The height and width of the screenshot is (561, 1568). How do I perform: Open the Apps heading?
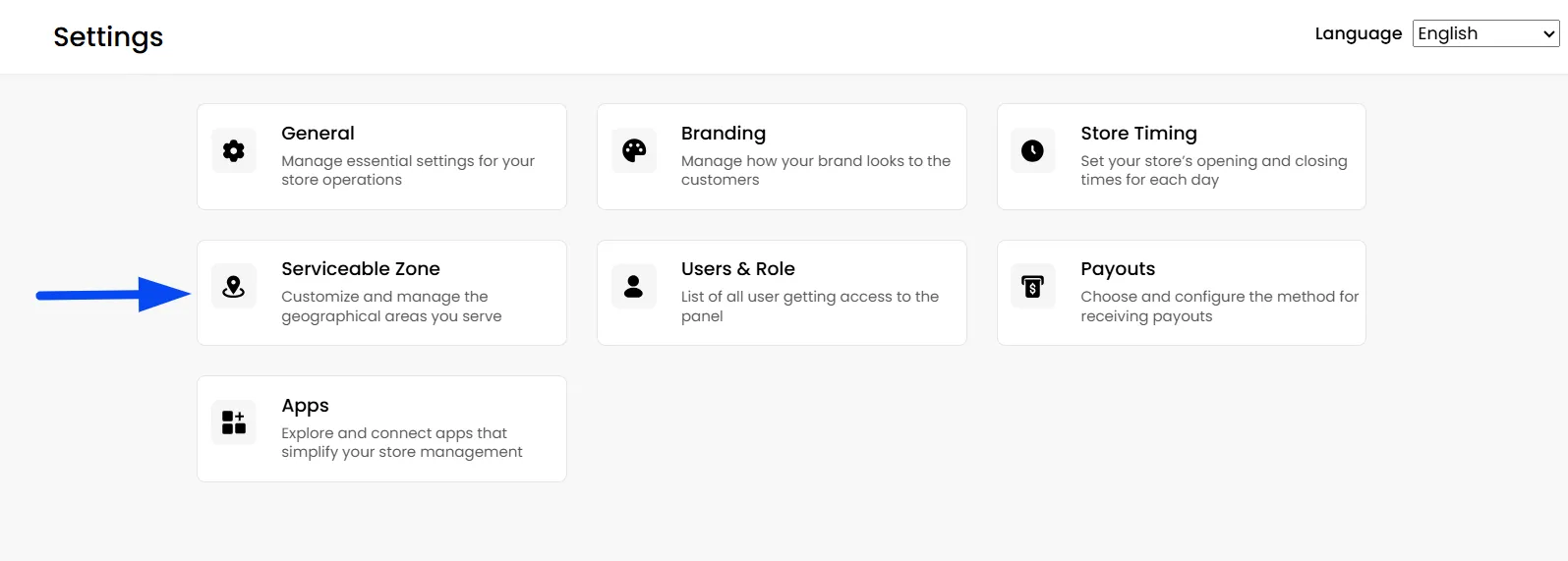coord(305,406)
